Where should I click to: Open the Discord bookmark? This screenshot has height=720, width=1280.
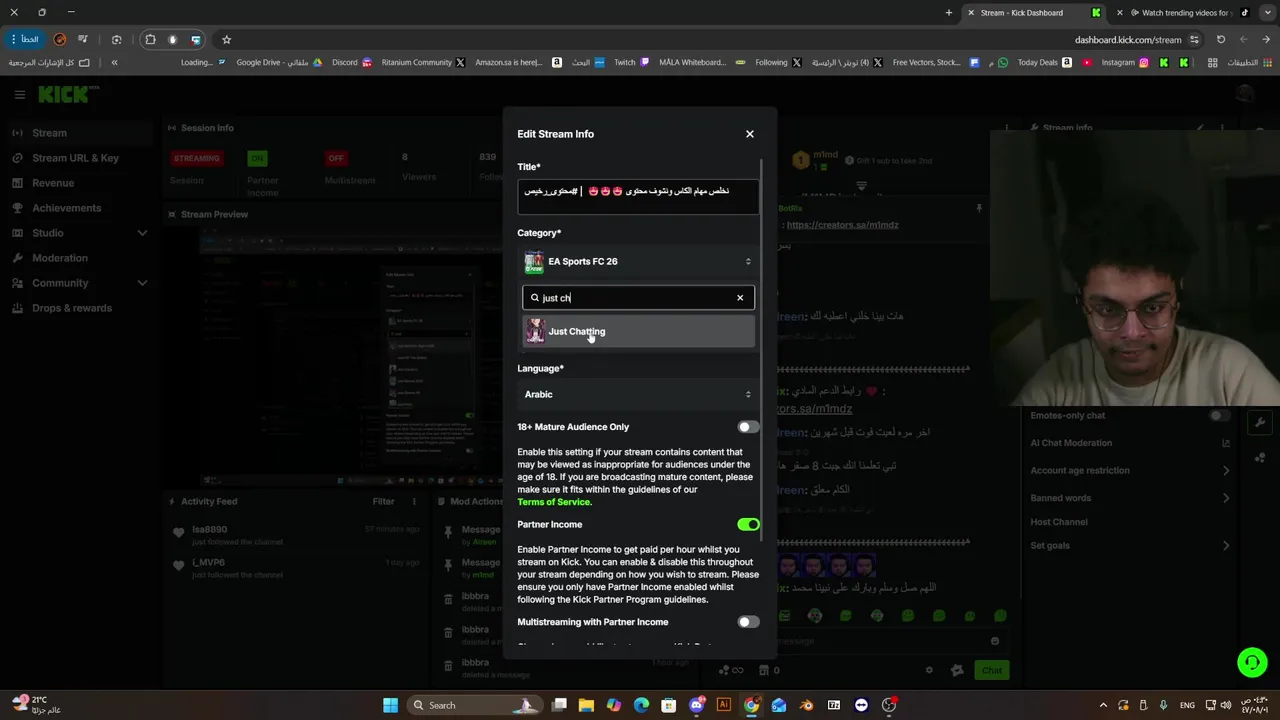pos(352,62)
